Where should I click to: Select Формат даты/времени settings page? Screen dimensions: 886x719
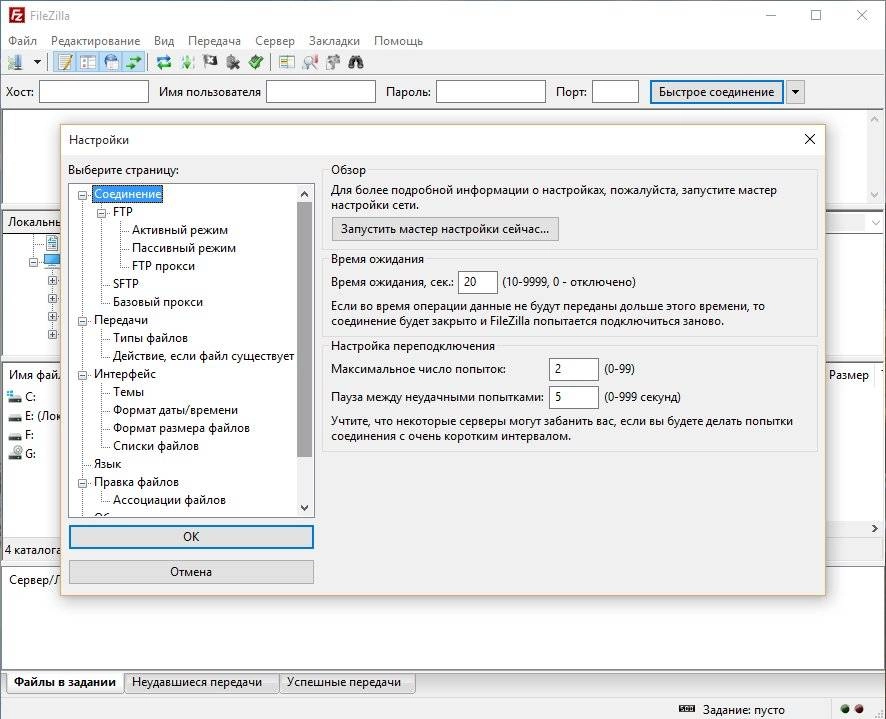(175, 410)
